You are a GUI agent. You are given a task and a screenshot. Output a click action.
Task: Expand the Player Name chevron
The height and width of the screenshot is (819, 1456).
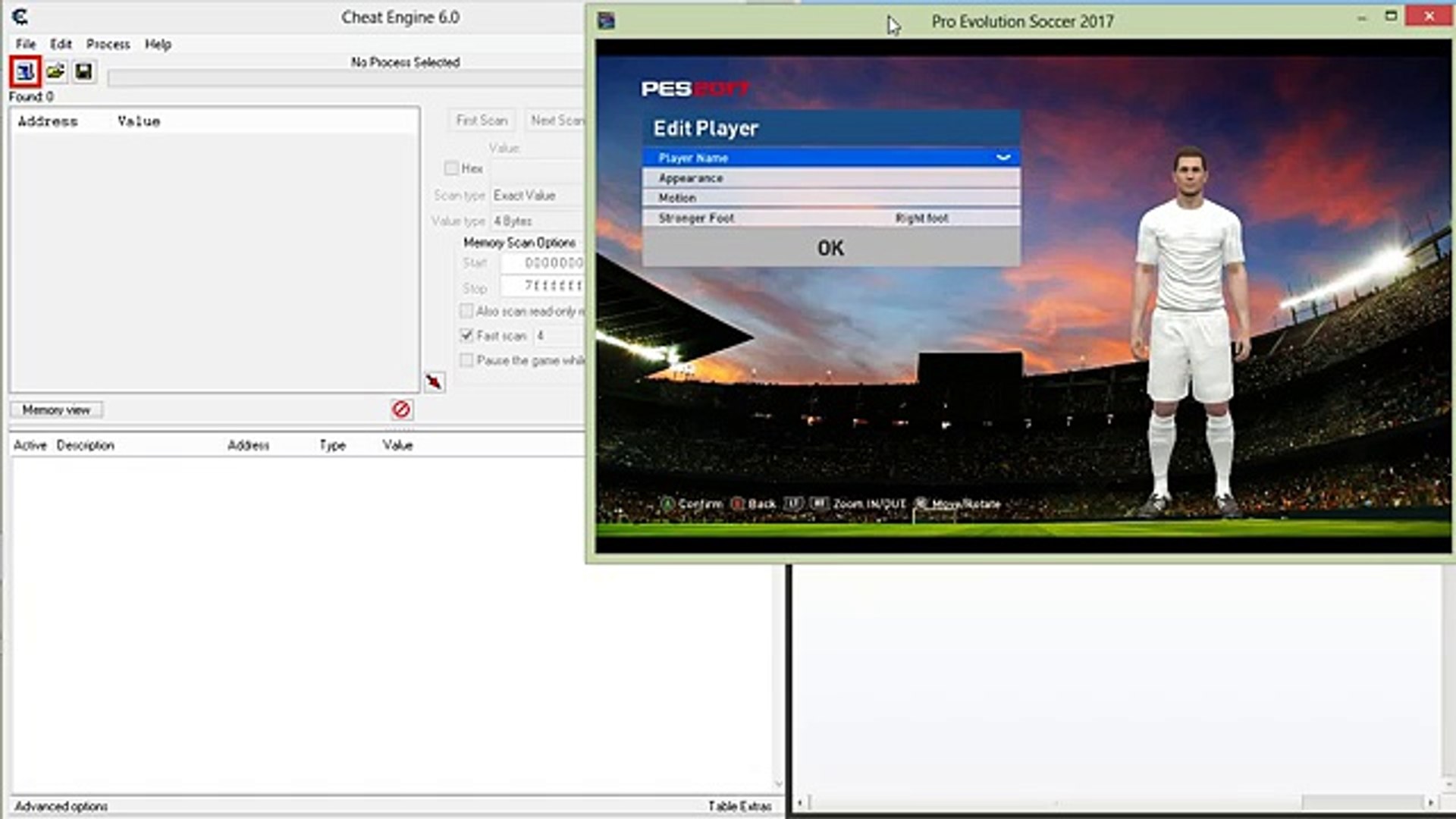(x=1003, y=158)
